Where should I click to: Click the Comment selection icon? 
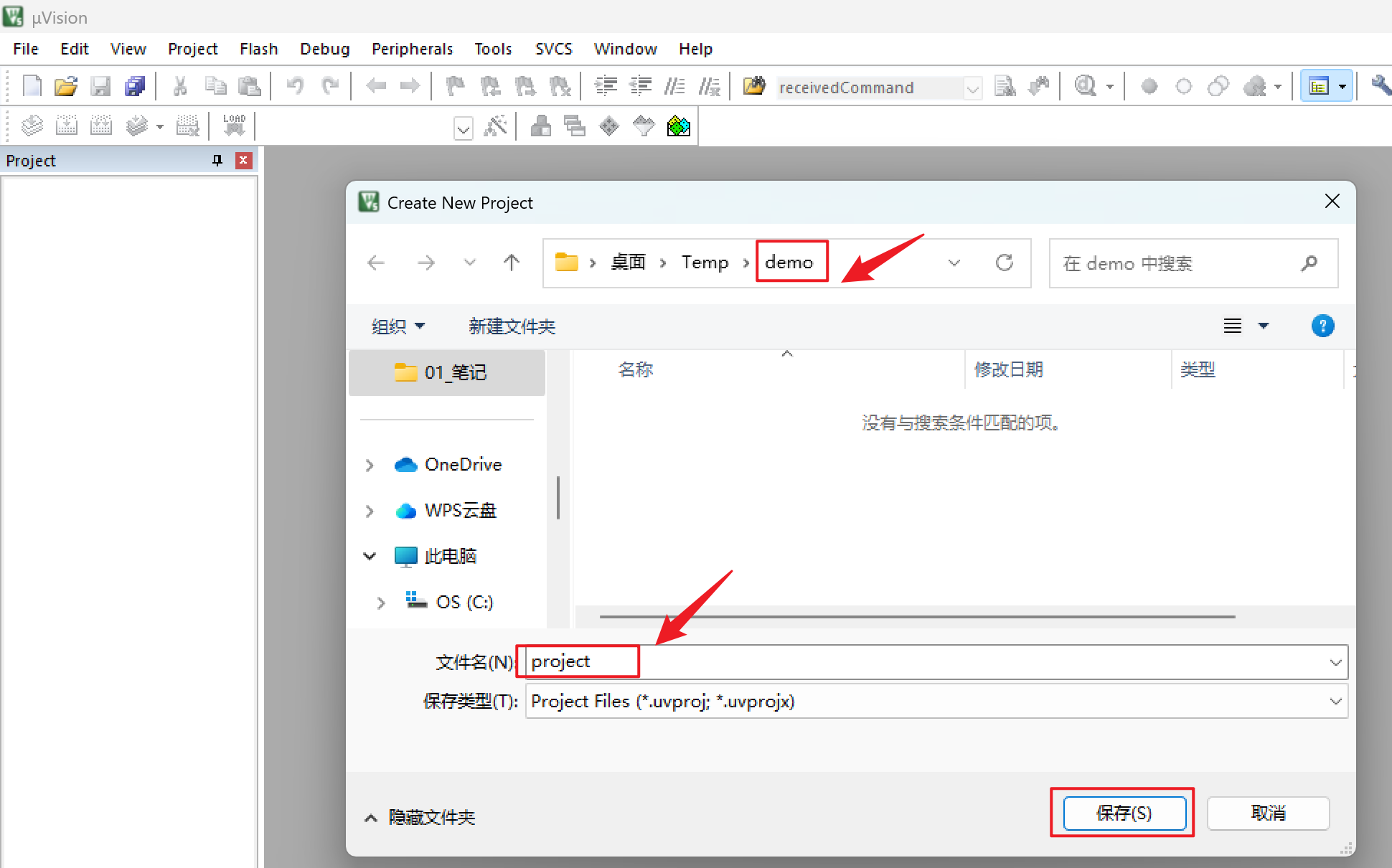(x=674, y=87)
